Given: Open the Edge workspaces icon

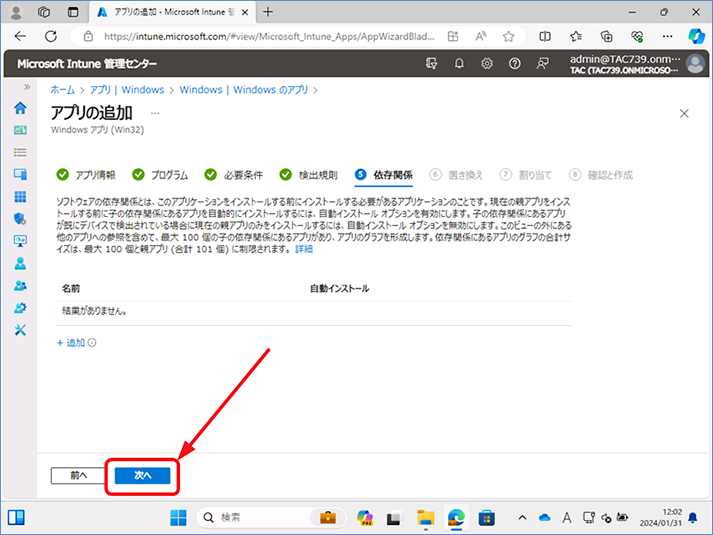Looking at the screenshot, I should (x=44, y=12).
